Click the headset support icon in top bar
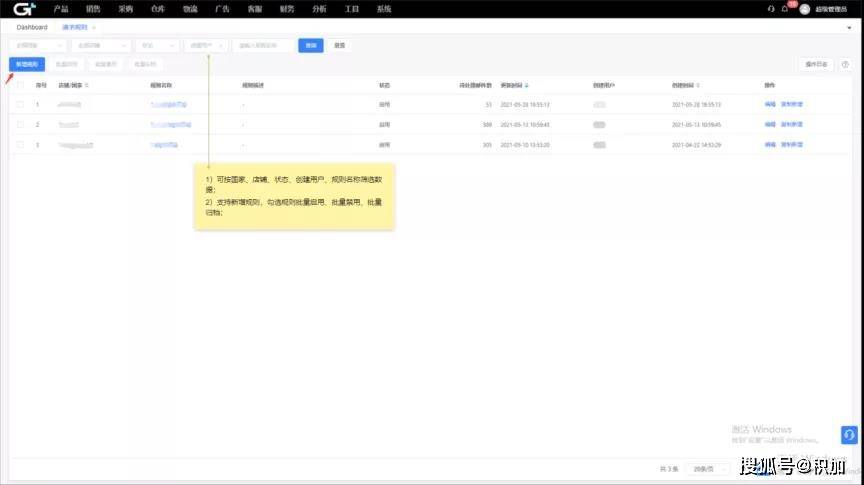Screen dimensions: 864x485 pos(771,9)
